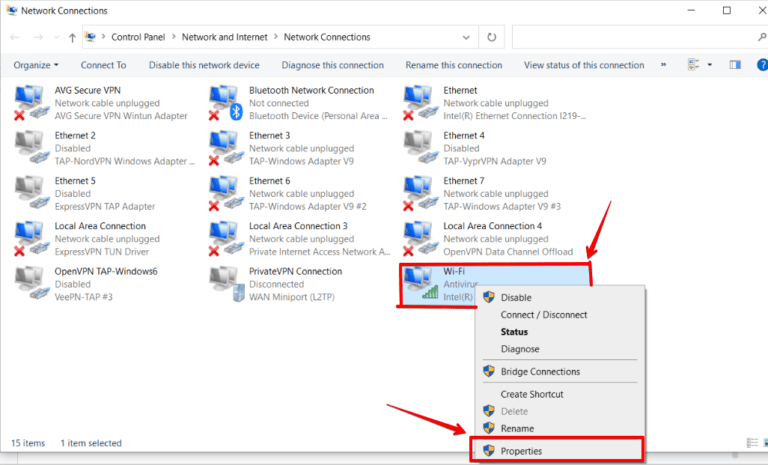Click the Refresh button beside address bar

tap(491, 37)
